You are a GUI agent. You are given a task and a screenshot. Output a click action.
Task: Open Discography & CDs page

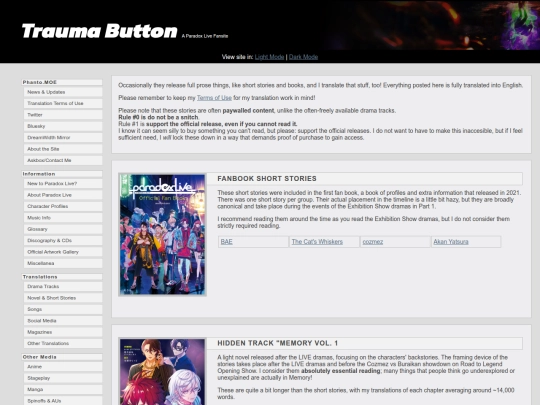[x=63, y=240]
